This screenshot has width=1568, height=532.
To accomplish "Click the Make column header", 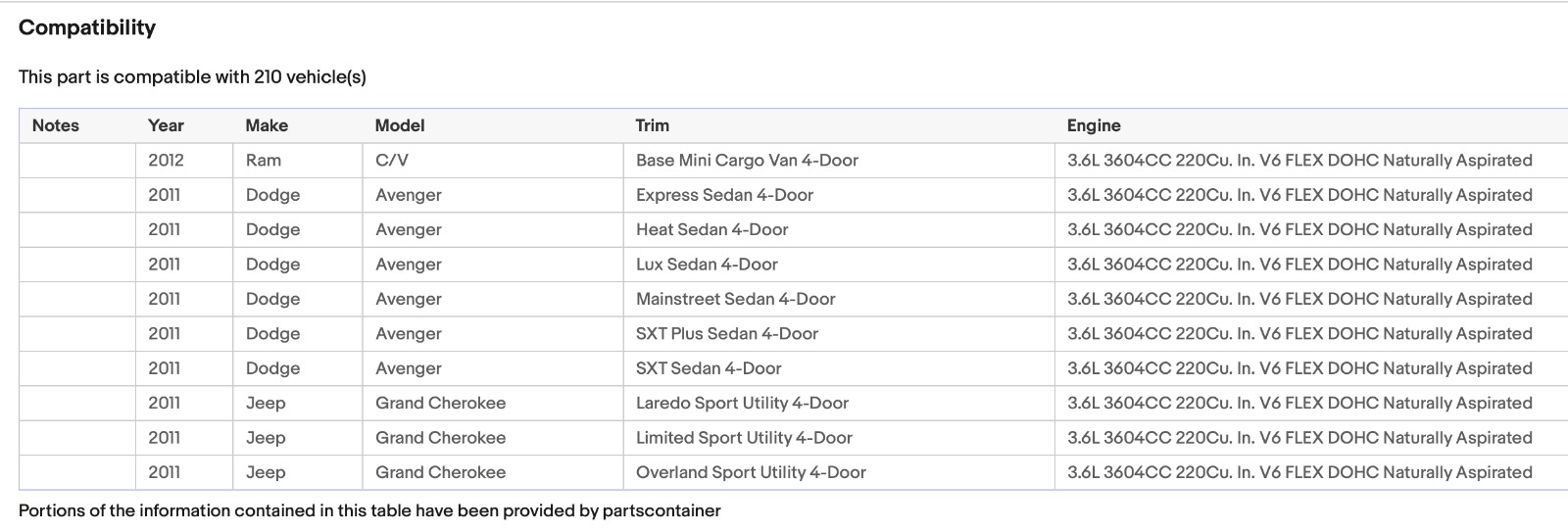I will coord(267,125).
